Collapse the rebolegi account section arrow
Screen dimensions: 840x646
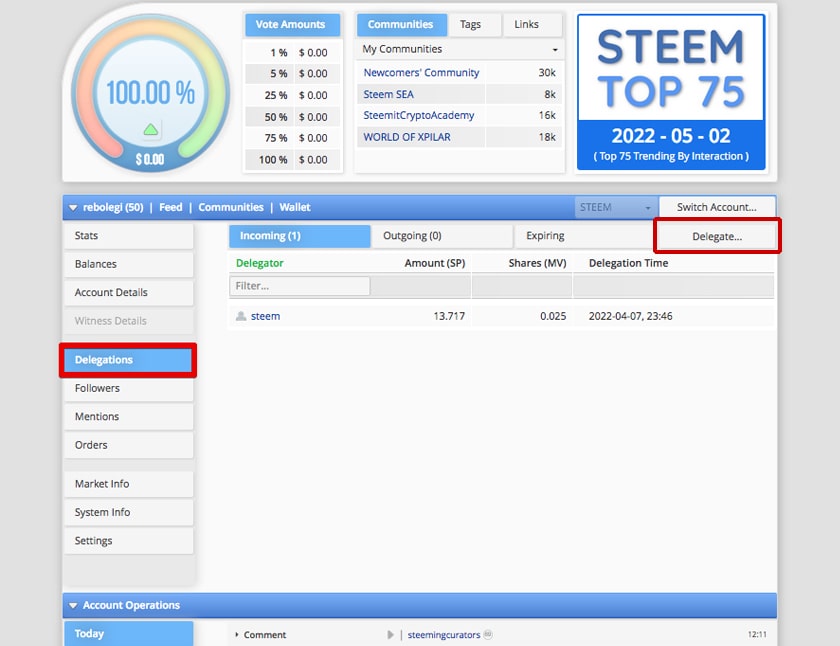tap(73, 208)
